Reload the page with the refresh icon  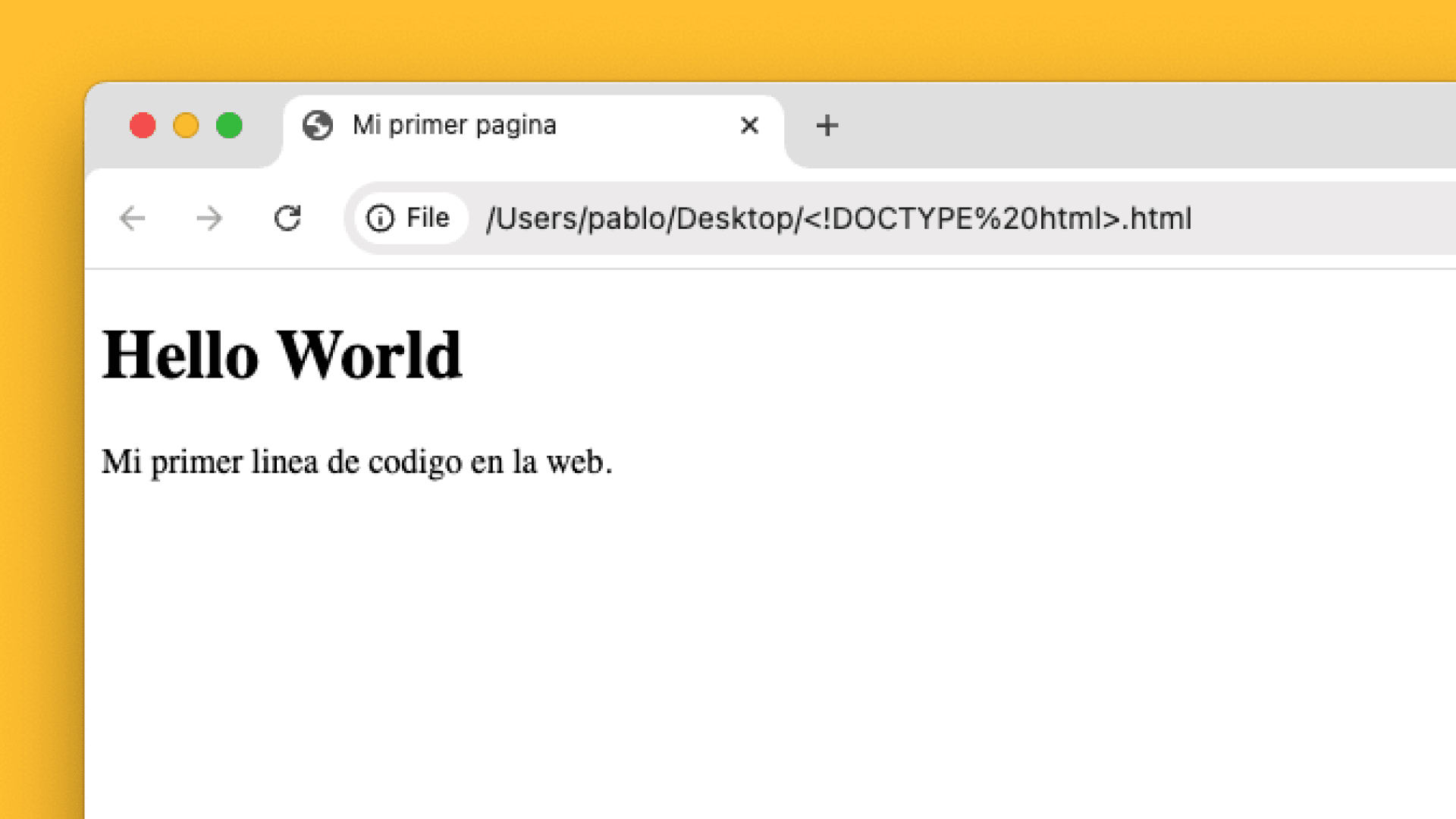287,218
